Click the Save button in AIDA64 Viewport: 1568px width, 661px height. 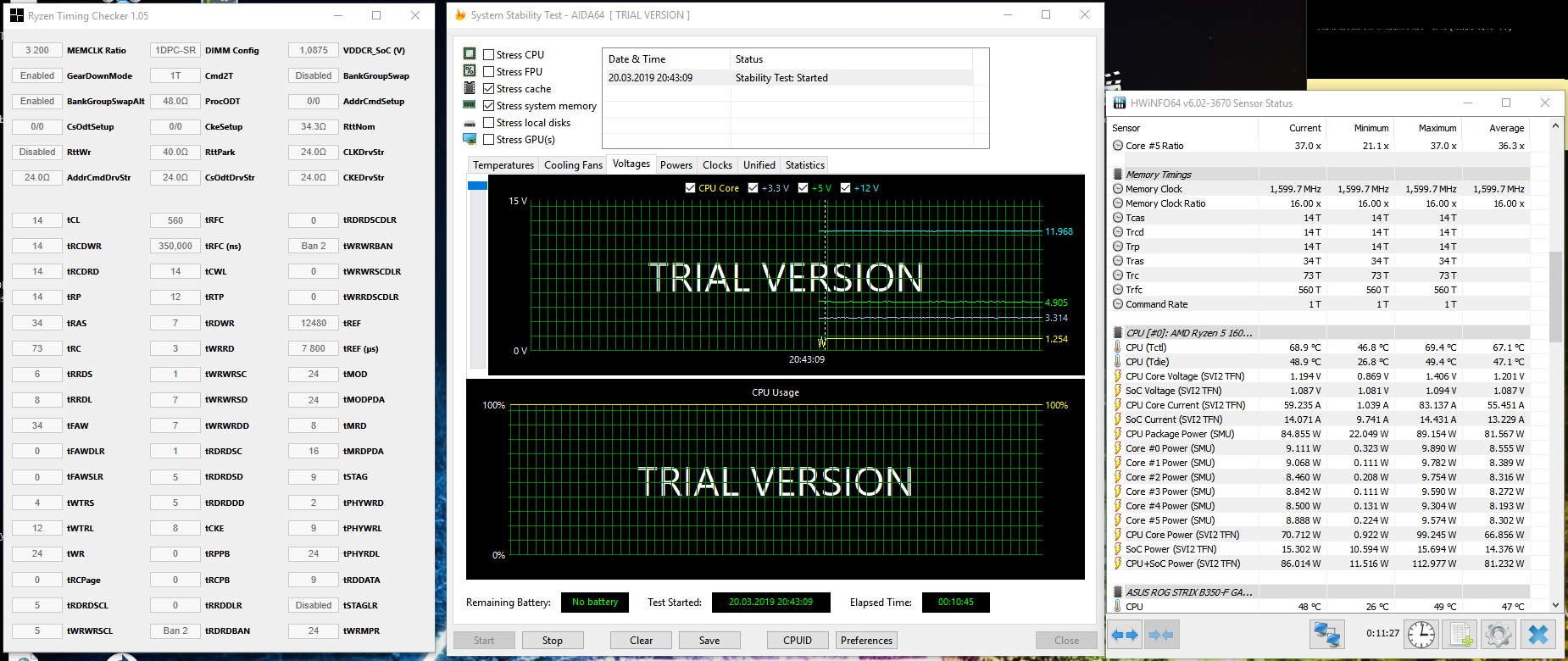click(x=709, y=641)
